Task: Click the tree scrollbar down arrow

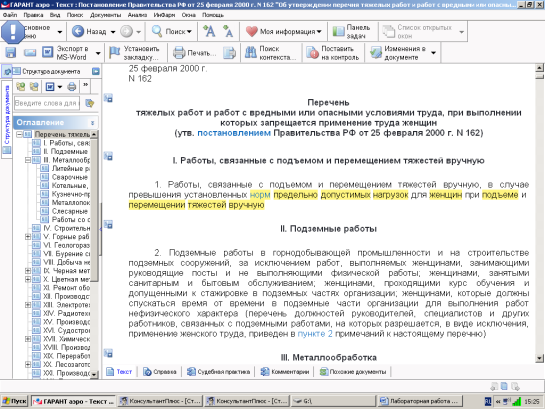Action: coord(94,374)
